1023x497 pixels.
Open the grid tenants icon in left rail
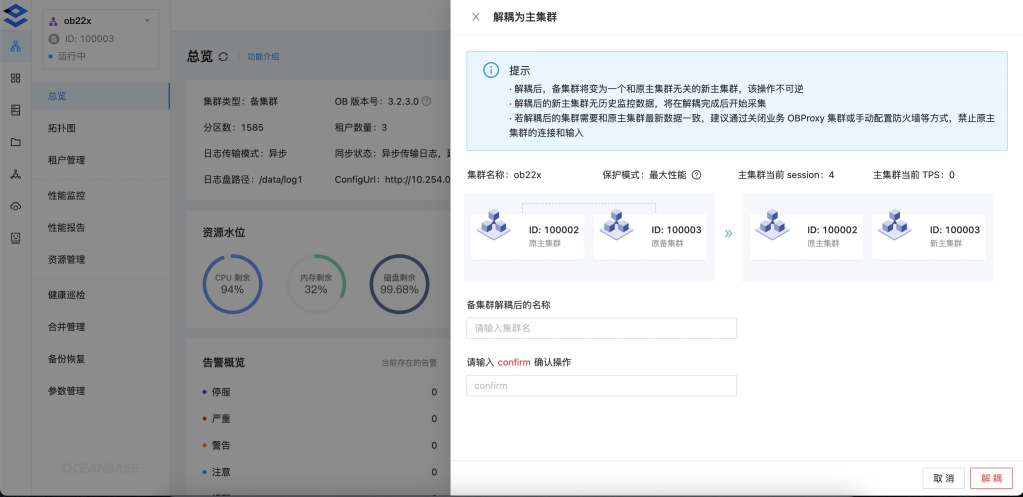coord(16,78)
